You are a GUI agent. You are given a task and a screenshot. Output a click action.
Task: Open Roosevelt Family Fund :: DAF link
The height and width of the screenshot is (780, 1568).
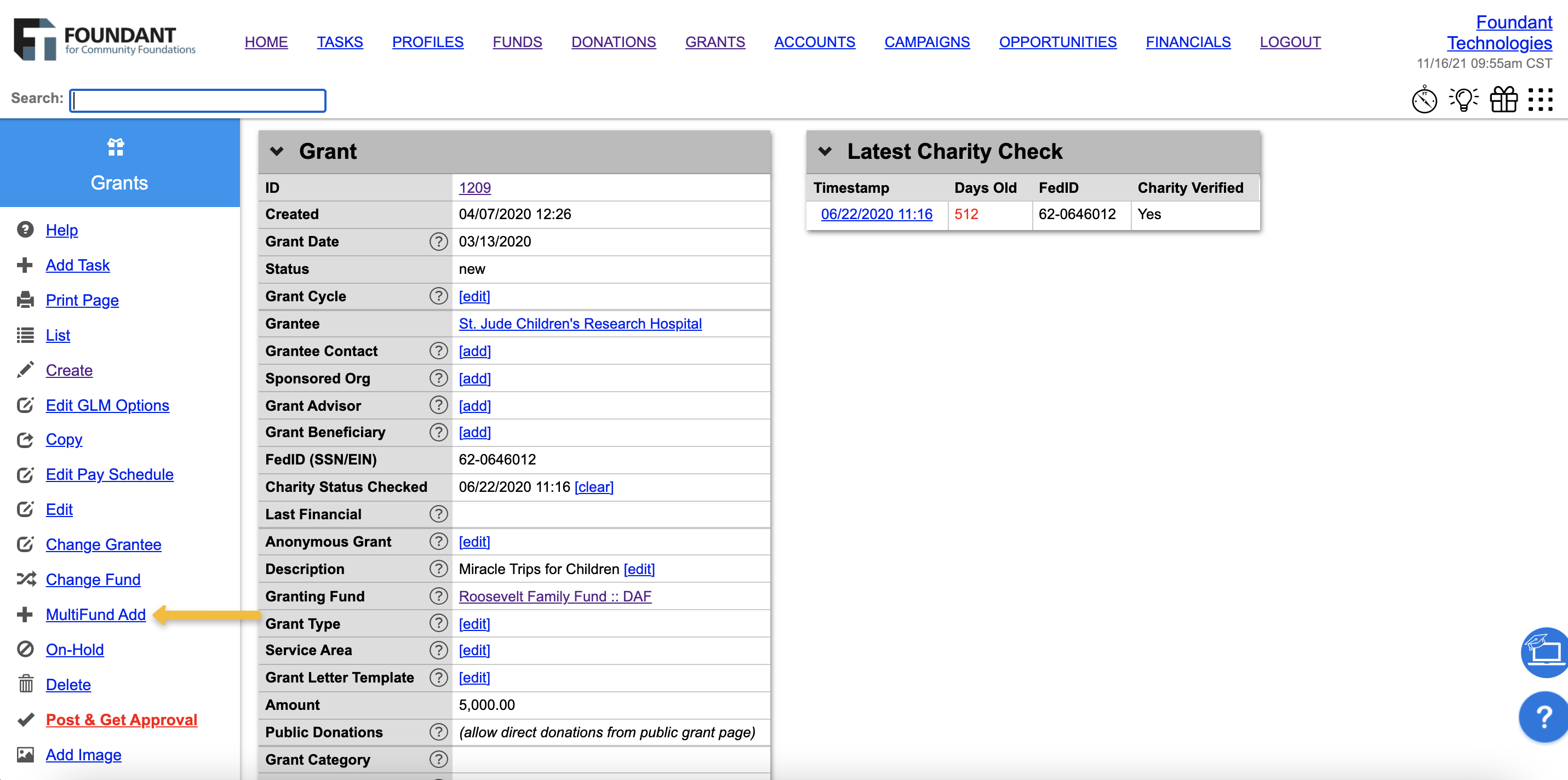(554, 597)
